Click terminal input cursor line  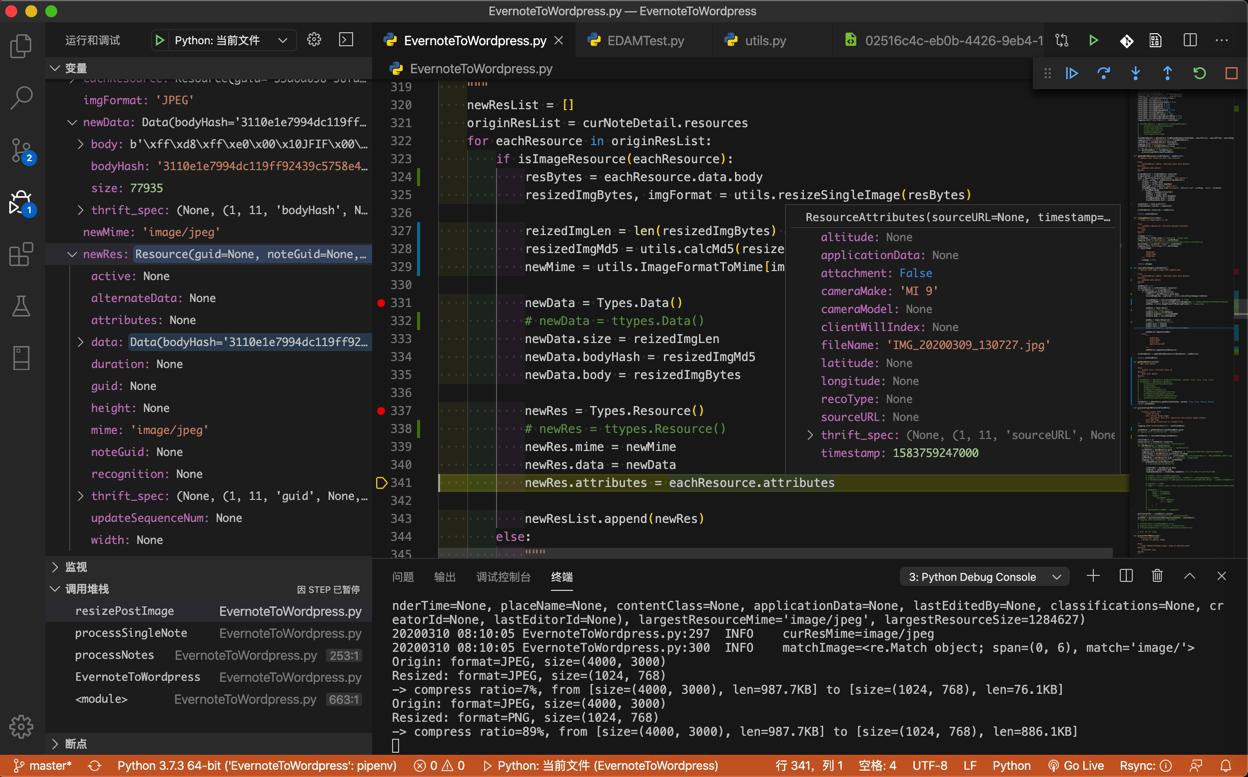tap(396, 746)
